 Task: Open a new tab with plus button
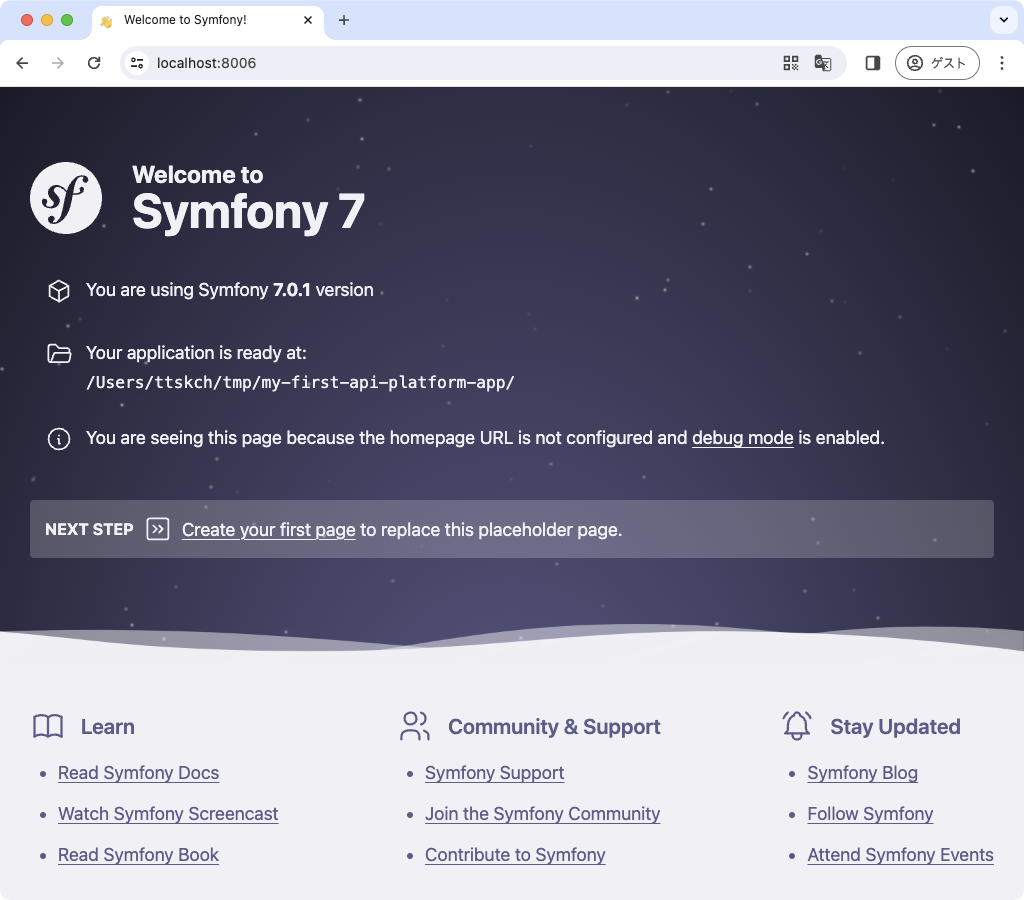(x=344, y=20)
